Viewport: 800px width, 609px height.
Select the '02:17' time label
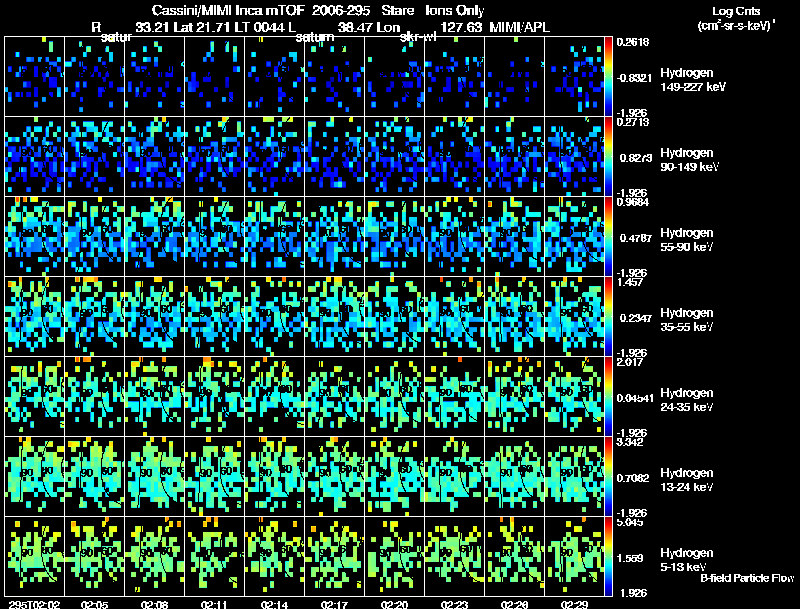(335, 605)
